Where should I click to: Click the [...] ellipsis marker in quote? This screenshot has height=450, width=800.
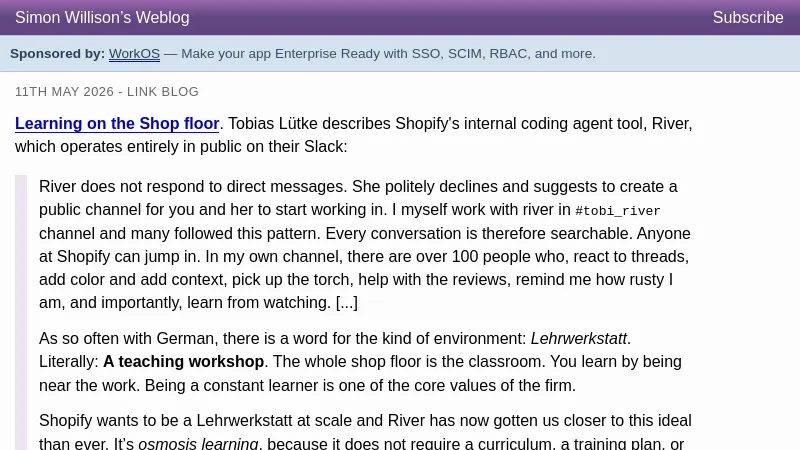[x=346, y=303]
